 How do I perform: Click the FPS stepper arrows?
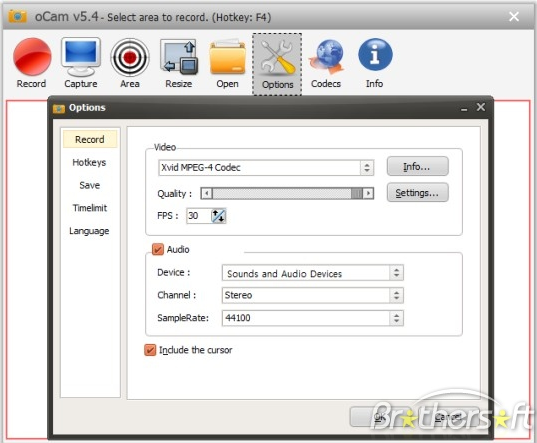pos(218,216)
